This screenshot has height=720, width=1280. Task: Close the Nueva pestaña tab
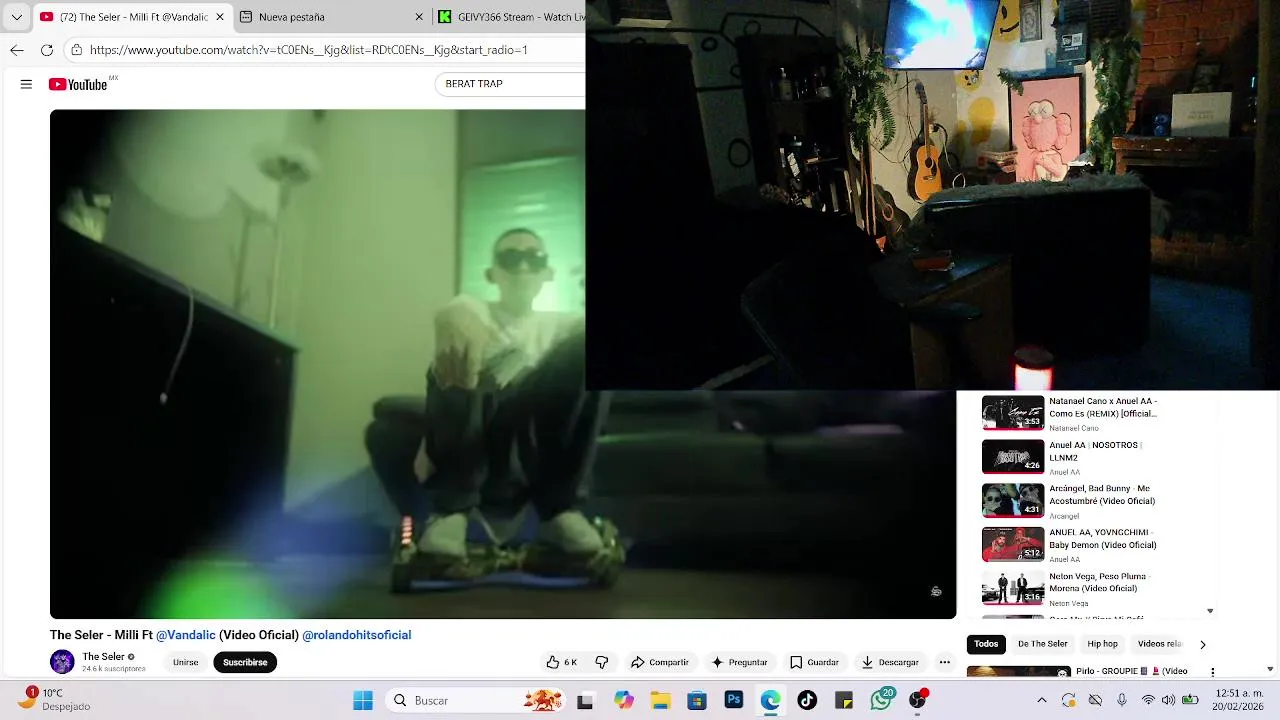pyautogui.click(x=419, y=17)
